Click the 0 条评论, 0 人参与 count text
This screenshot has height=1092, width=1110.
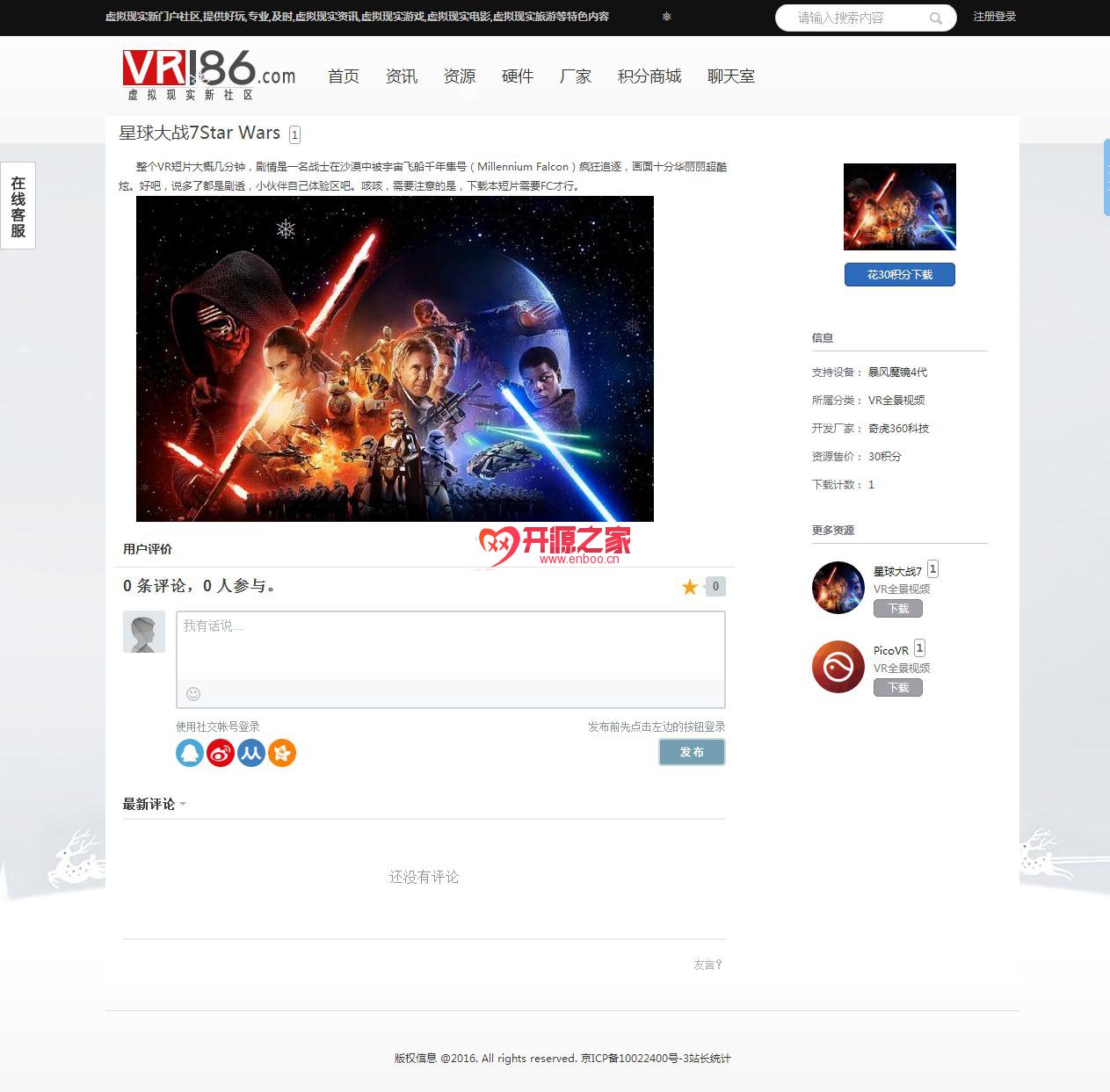click(200, 586)
